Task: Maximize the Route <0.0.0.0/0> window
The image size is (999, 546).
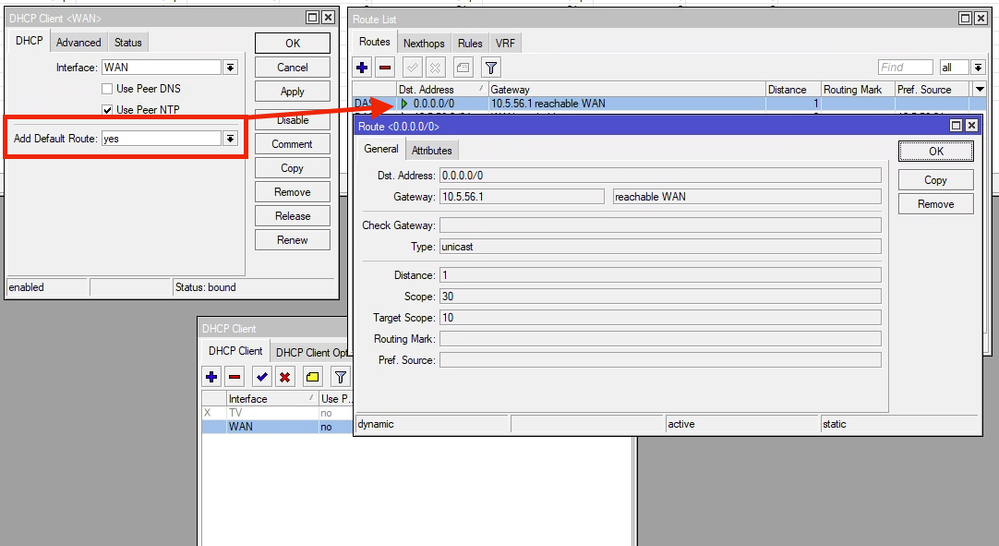Action: click(x=956, y=126)
